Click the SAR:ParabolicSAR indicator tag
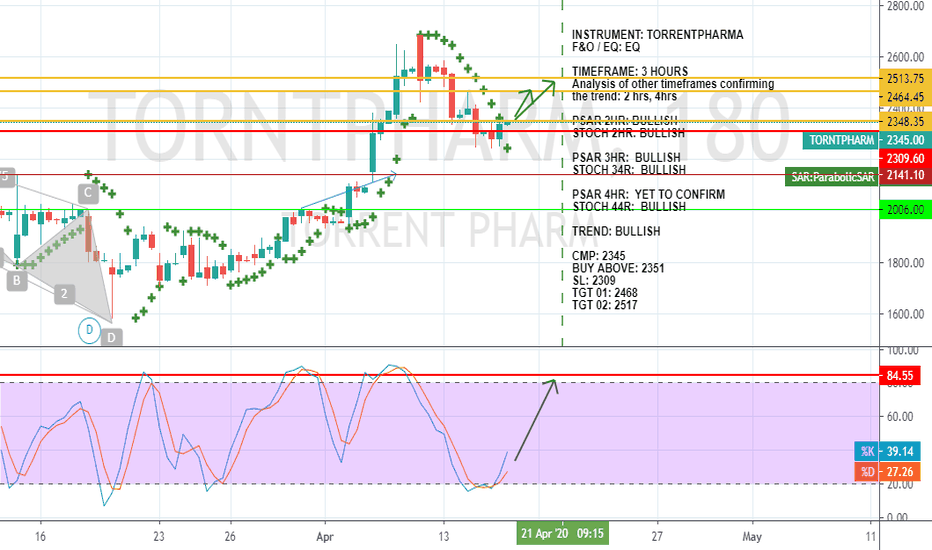Viewport: 932px width, 550px height. pyautogui.click(x=832, y=177)
